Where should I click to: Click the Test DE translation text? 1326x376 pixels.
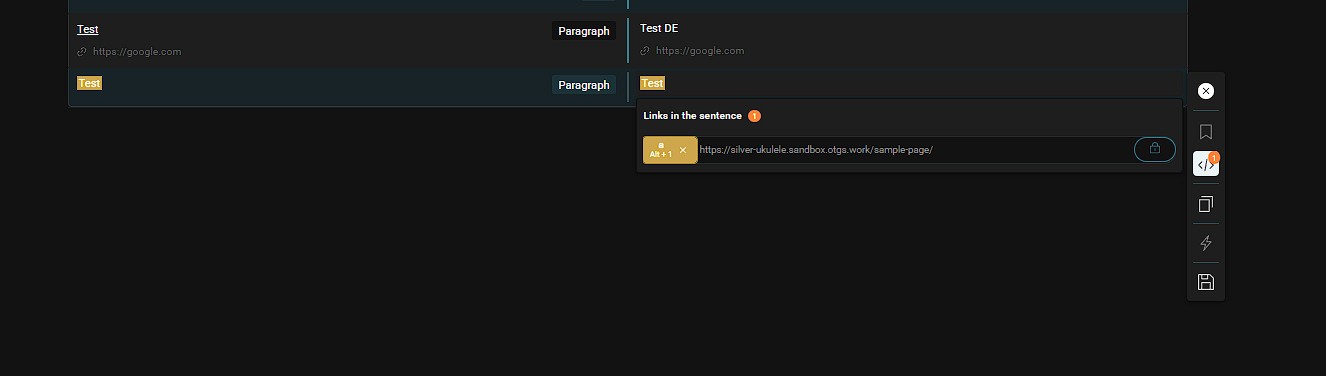(x=659, y=28)
